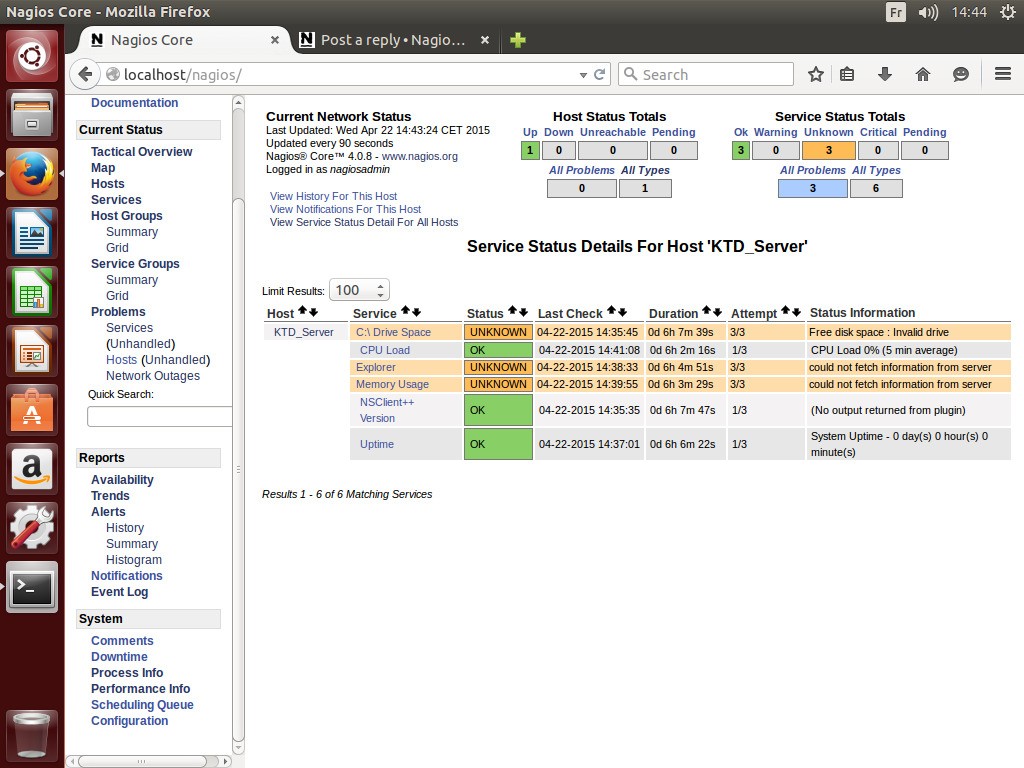This screenshot has height=768, width=1024.
Task: Bookmark this page with the star icon
Action: point(816,74)
